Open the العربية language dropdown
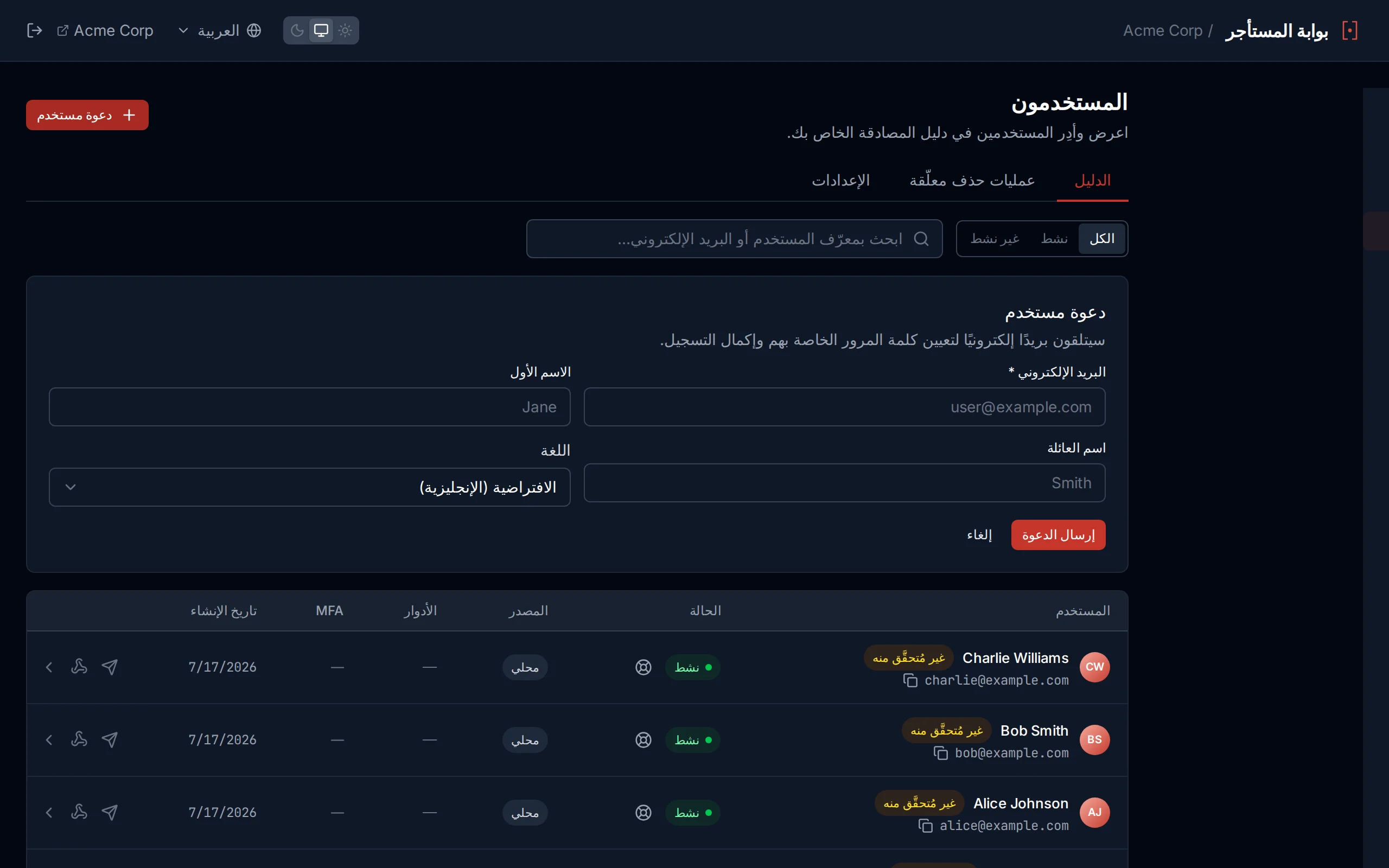1389x868 pixels. (x=219, y=30)
